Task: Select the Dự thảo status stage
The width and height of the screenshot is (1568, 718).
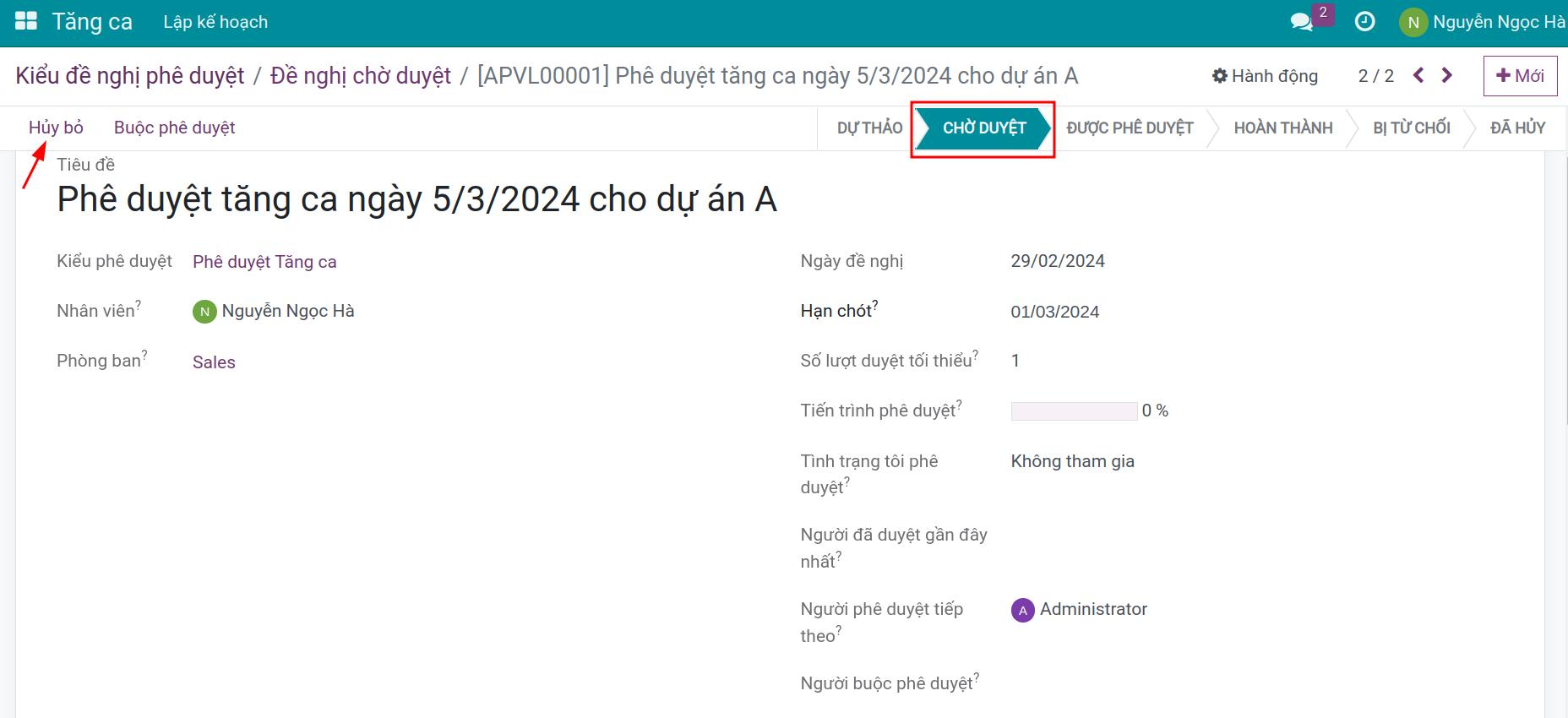Action: [x=869, y=128]
